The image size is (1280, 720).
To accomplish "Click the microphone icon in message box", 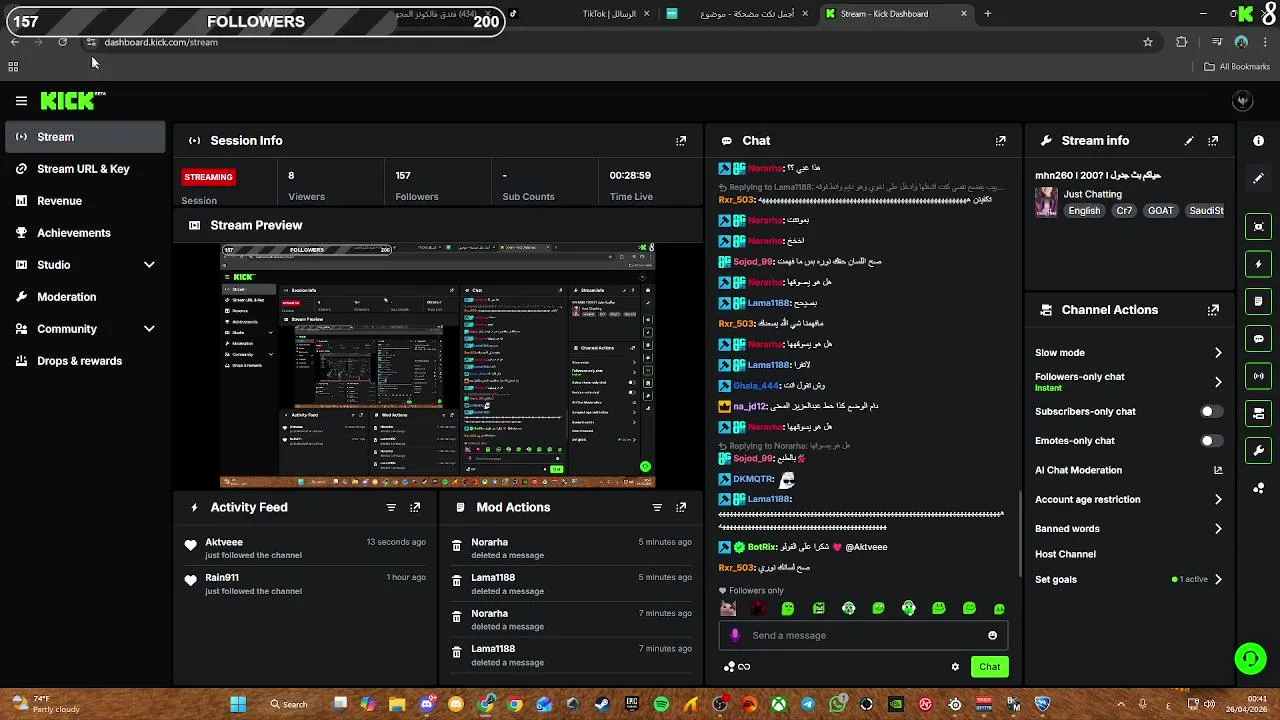I will point(735,635).
